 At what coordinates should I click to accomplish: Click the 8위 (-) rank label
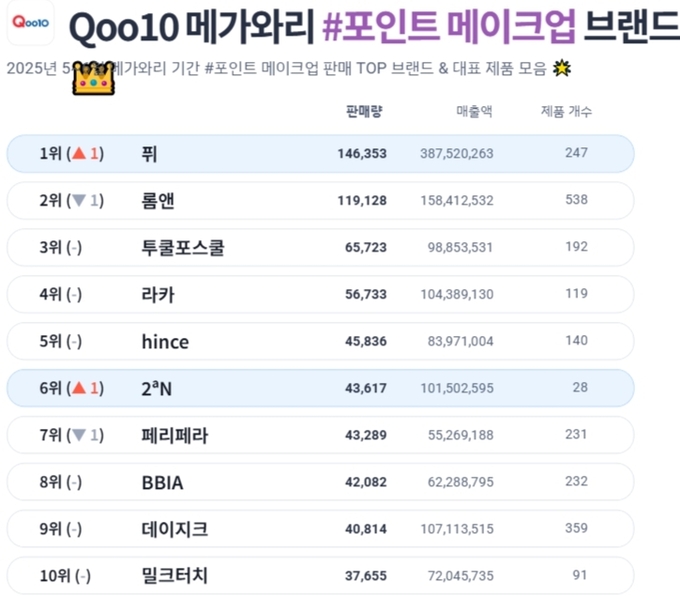coord(61,482)
